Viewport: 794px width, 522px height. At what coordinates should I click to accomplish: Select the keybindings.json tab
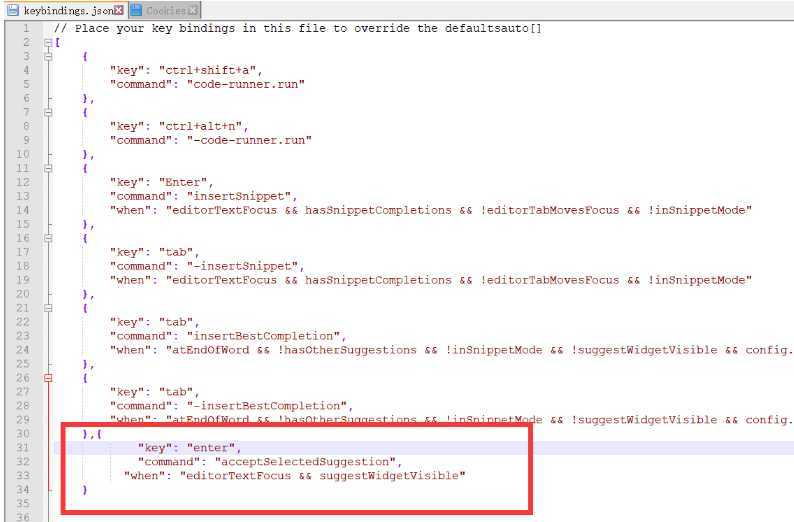coord(66,10)
